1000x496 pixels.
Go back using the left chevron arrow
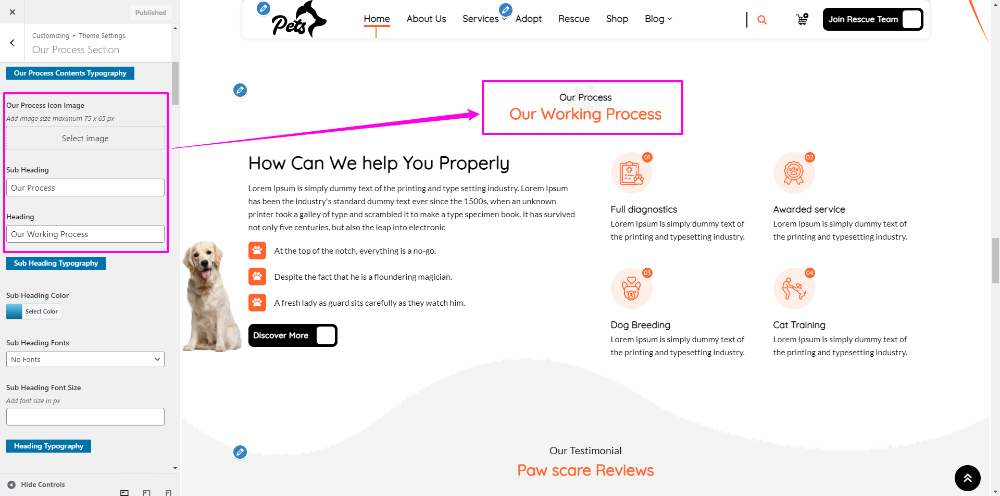pos(12,43)
